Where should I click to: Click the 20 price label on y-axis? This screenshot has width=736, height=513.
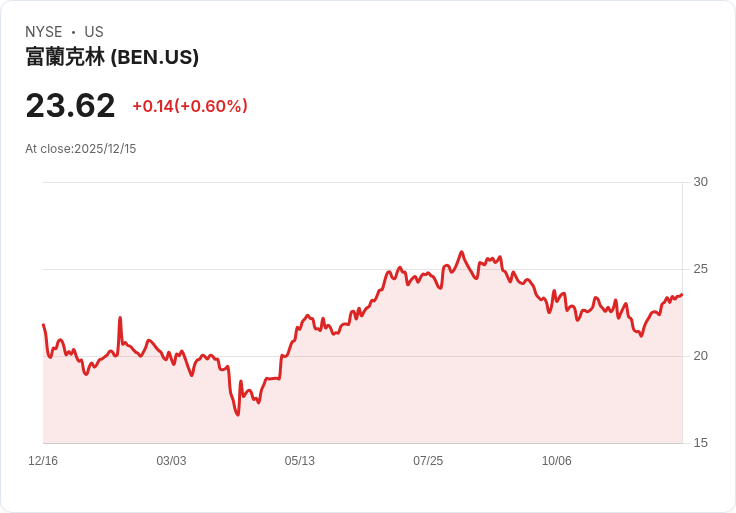[700, 356]
